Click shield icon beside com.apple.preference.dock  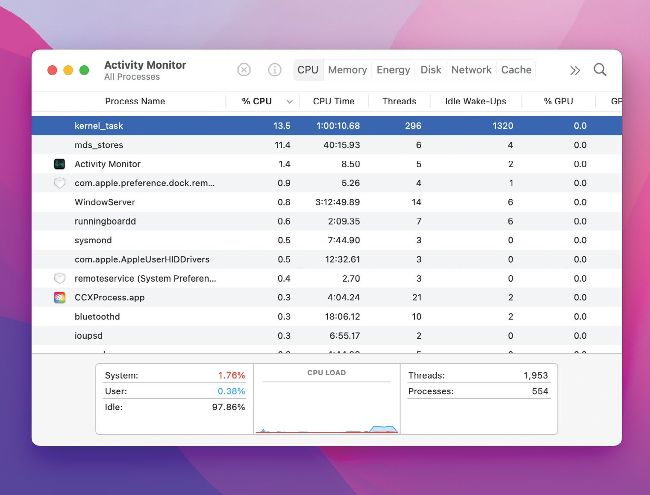tap(59, 183)
